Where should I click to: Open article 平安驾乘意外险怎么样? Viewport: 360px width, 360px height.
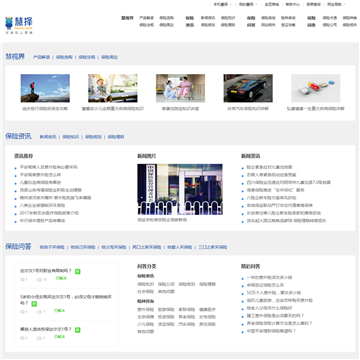click(40, 175)
